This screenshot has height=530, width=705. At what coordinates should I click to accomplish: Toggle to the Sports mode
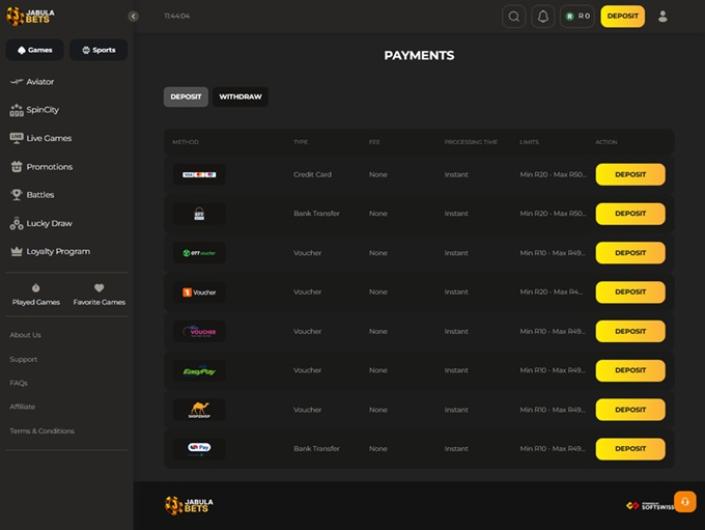(x=98, y=50)
